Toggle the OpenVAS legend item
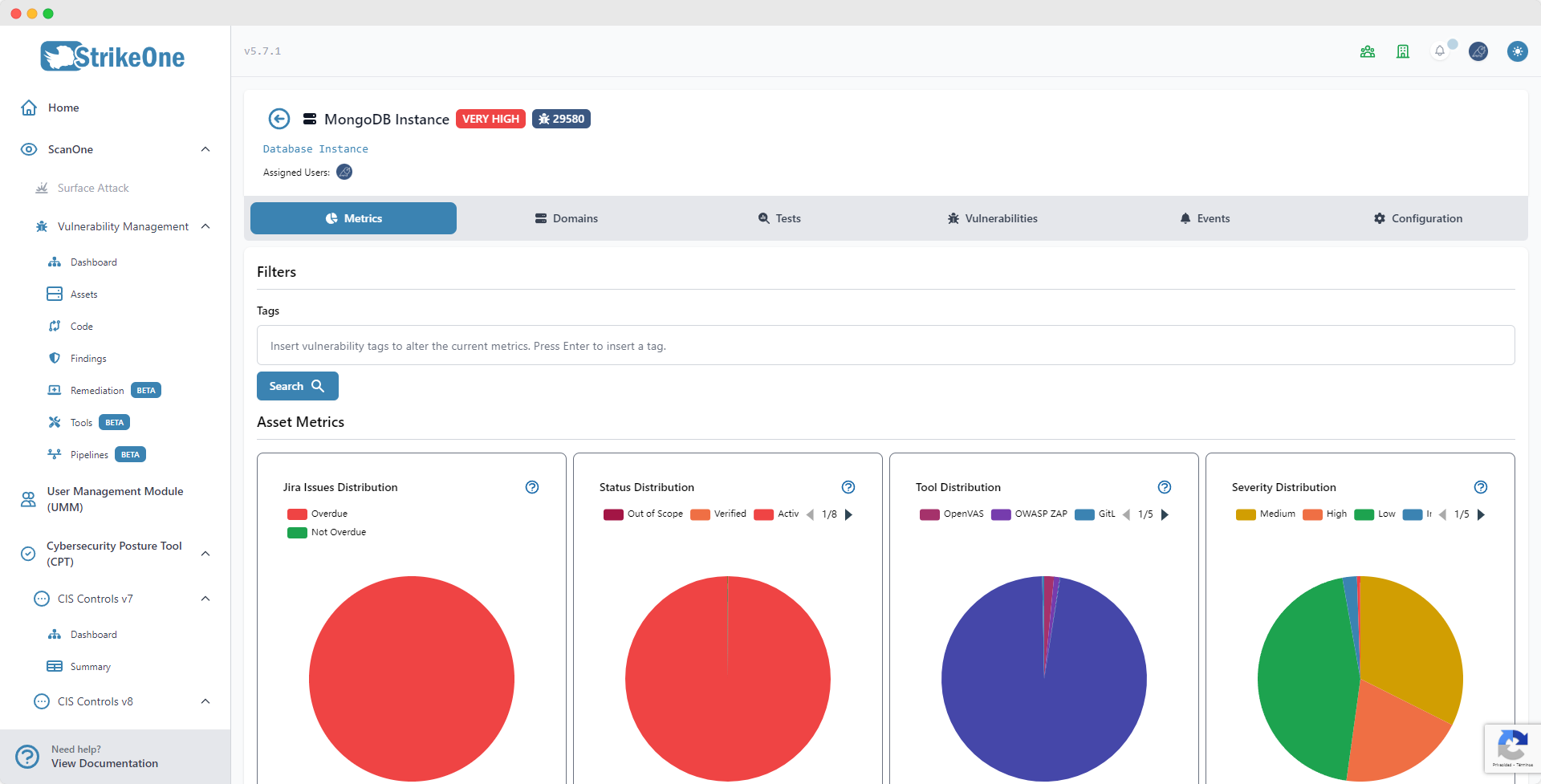The image size is (1541, 784). (x=952, y=514)
